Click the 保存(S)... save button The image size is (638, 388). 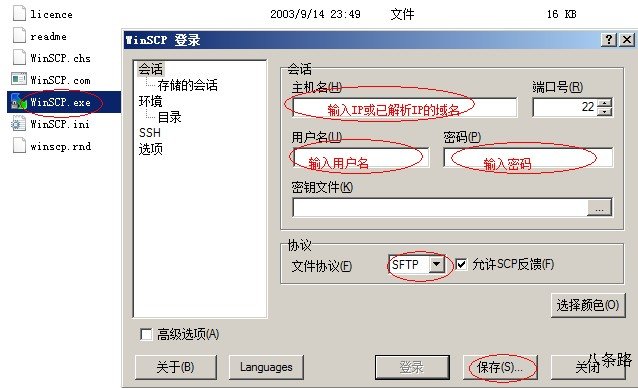(x=500, y=367)
